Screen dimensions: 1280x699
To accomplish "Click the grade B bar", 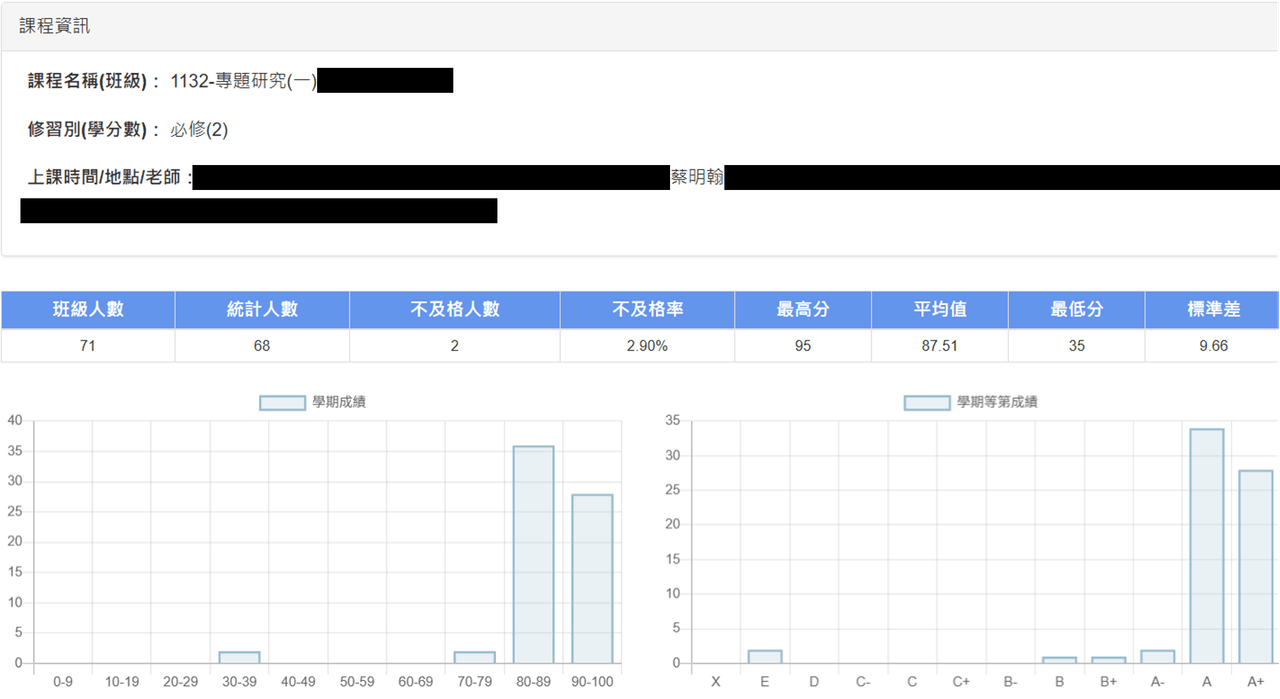I will click(x=1060, y=660).
